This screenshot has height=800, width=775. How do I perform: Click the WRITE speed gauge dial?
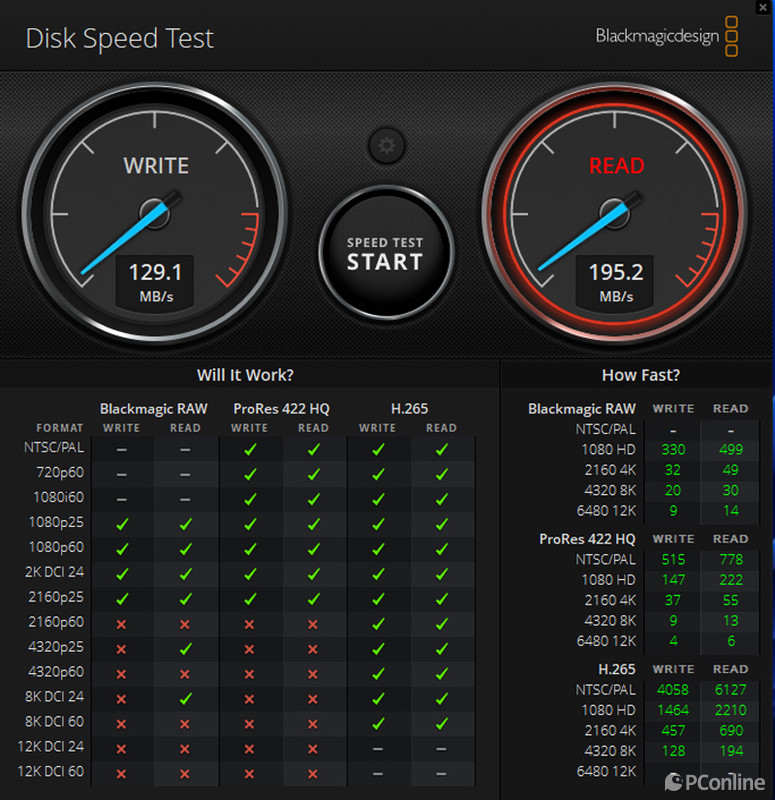155,211
